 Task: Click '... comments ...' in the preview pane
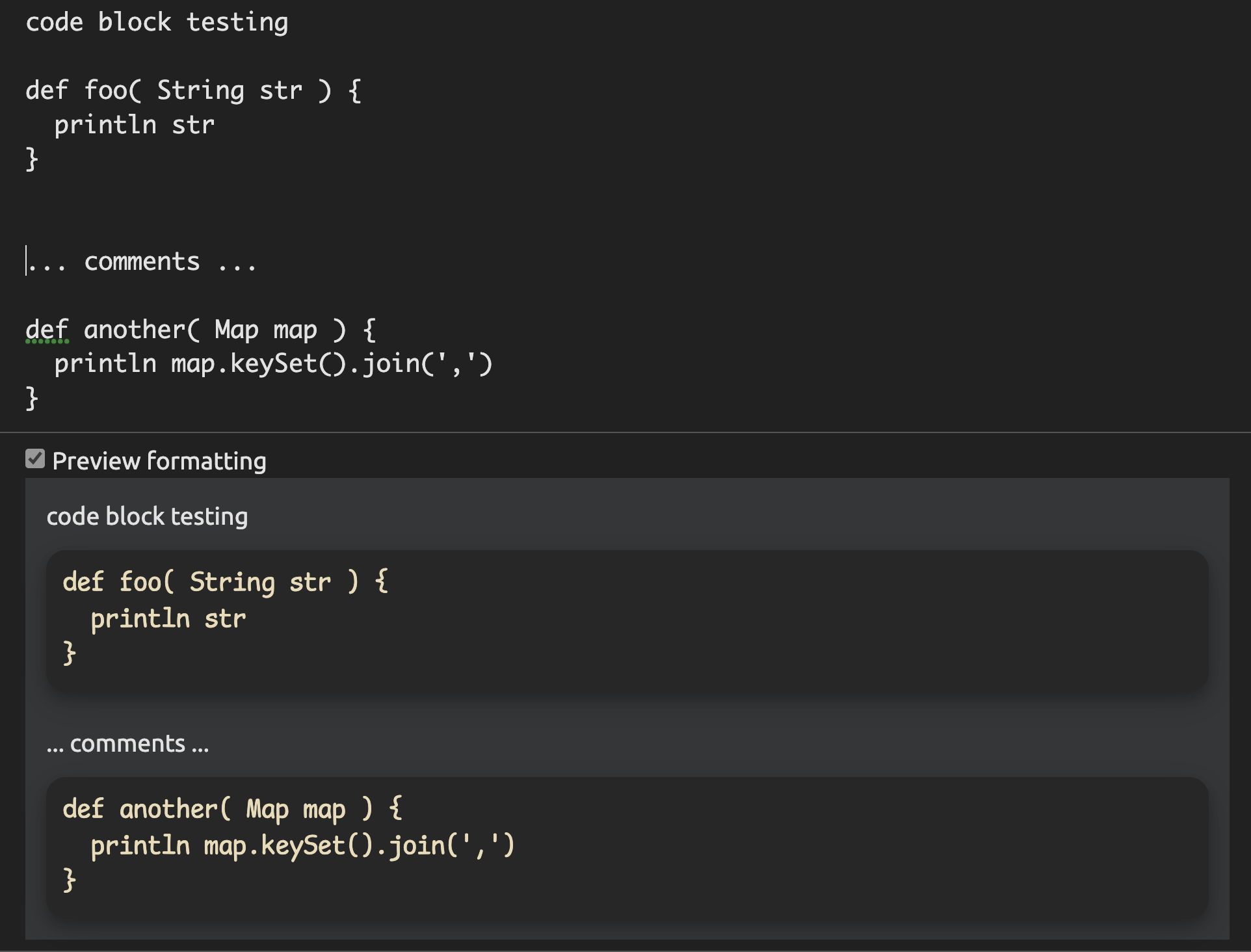[128, 743]
